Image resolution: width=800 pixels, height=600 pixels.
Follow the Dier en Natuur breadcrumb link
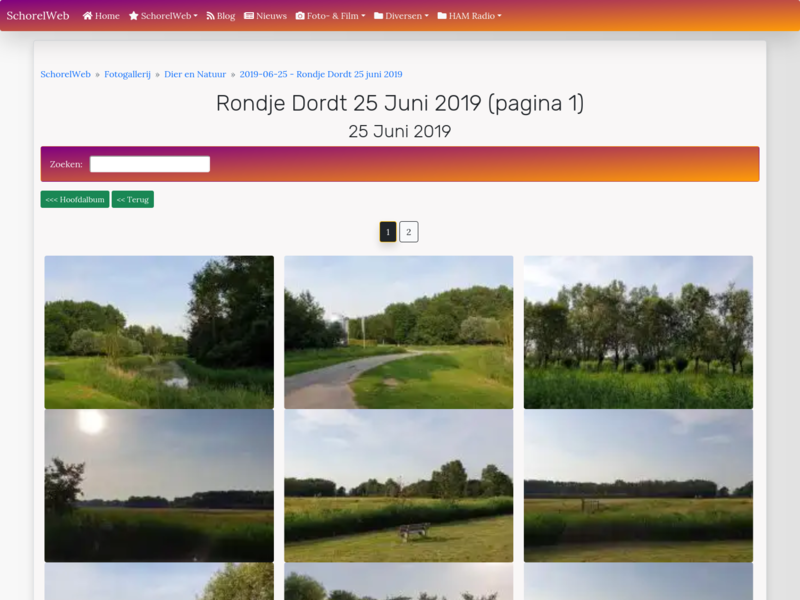(195, 74)
